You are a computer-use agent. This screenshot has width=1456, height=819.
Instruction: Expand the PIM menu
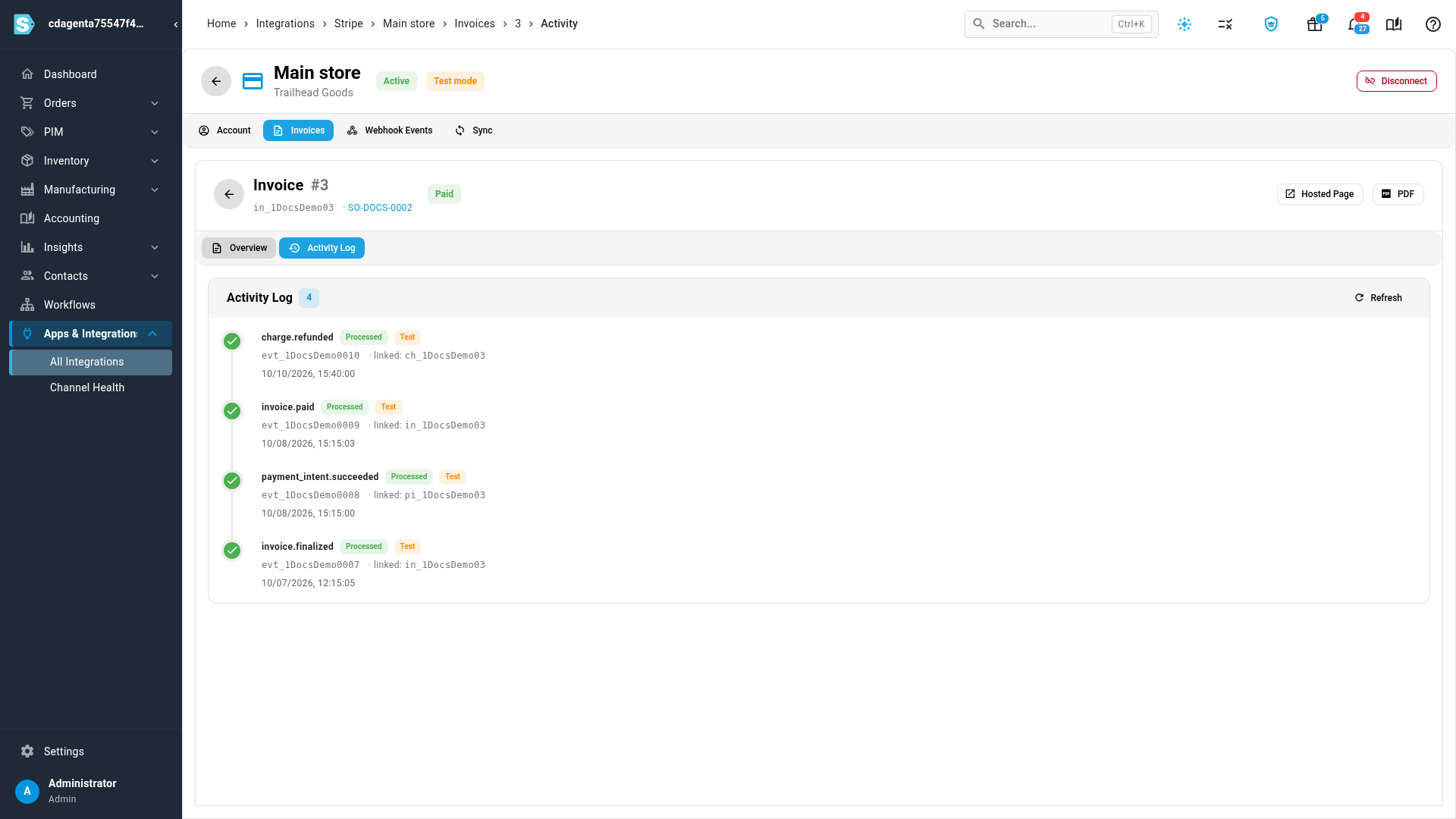coord(91,132)
